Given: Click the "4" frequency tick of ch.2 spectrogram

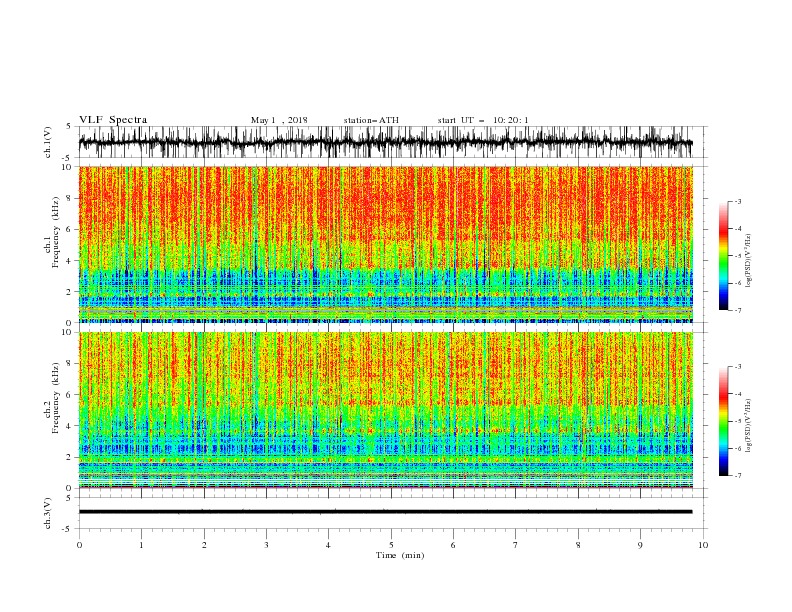Looking at the screenshot, I should click(70, 426).
